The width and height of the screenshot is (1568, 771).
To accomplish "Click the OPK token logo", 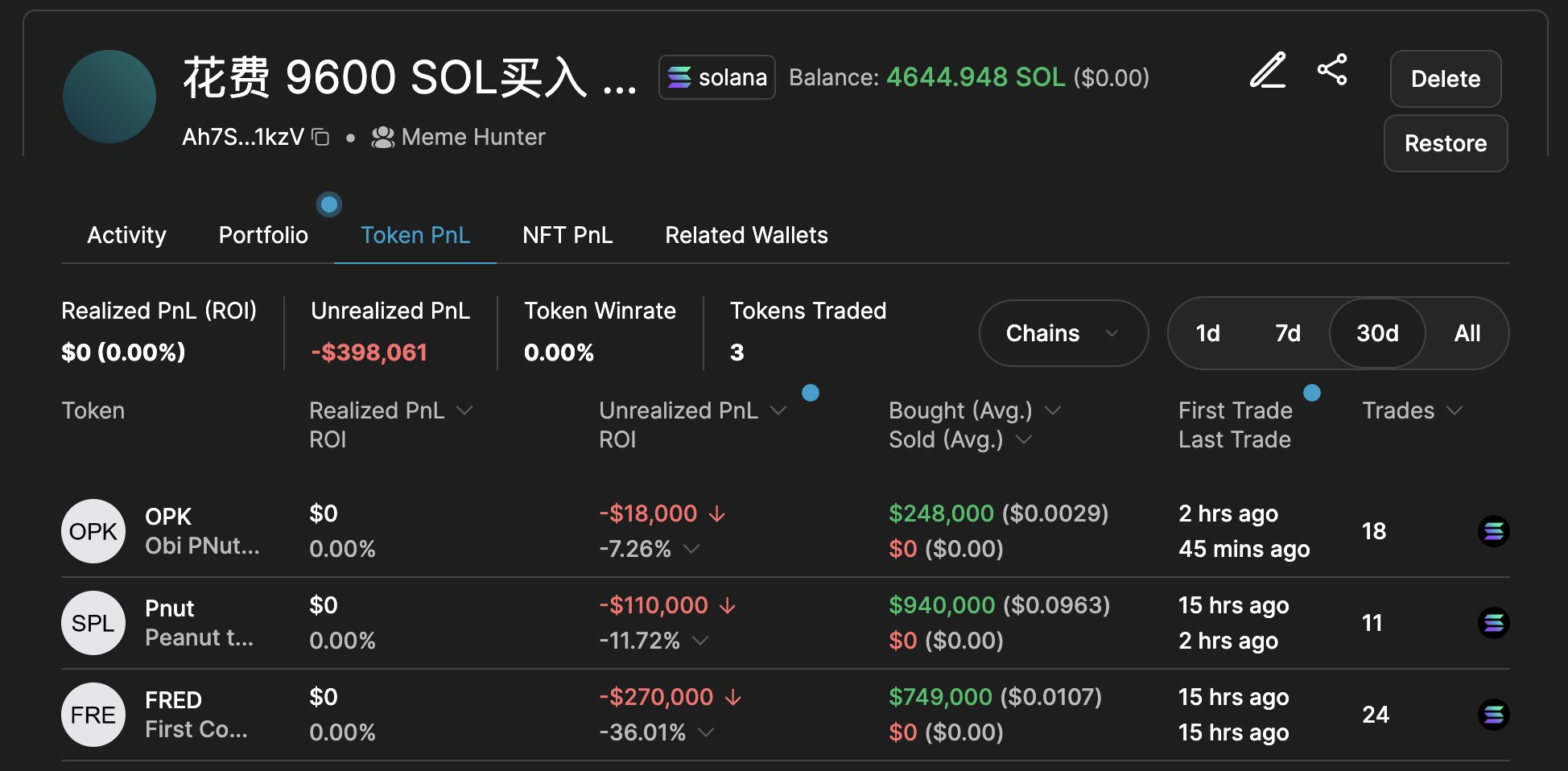I will pos(93,531).
